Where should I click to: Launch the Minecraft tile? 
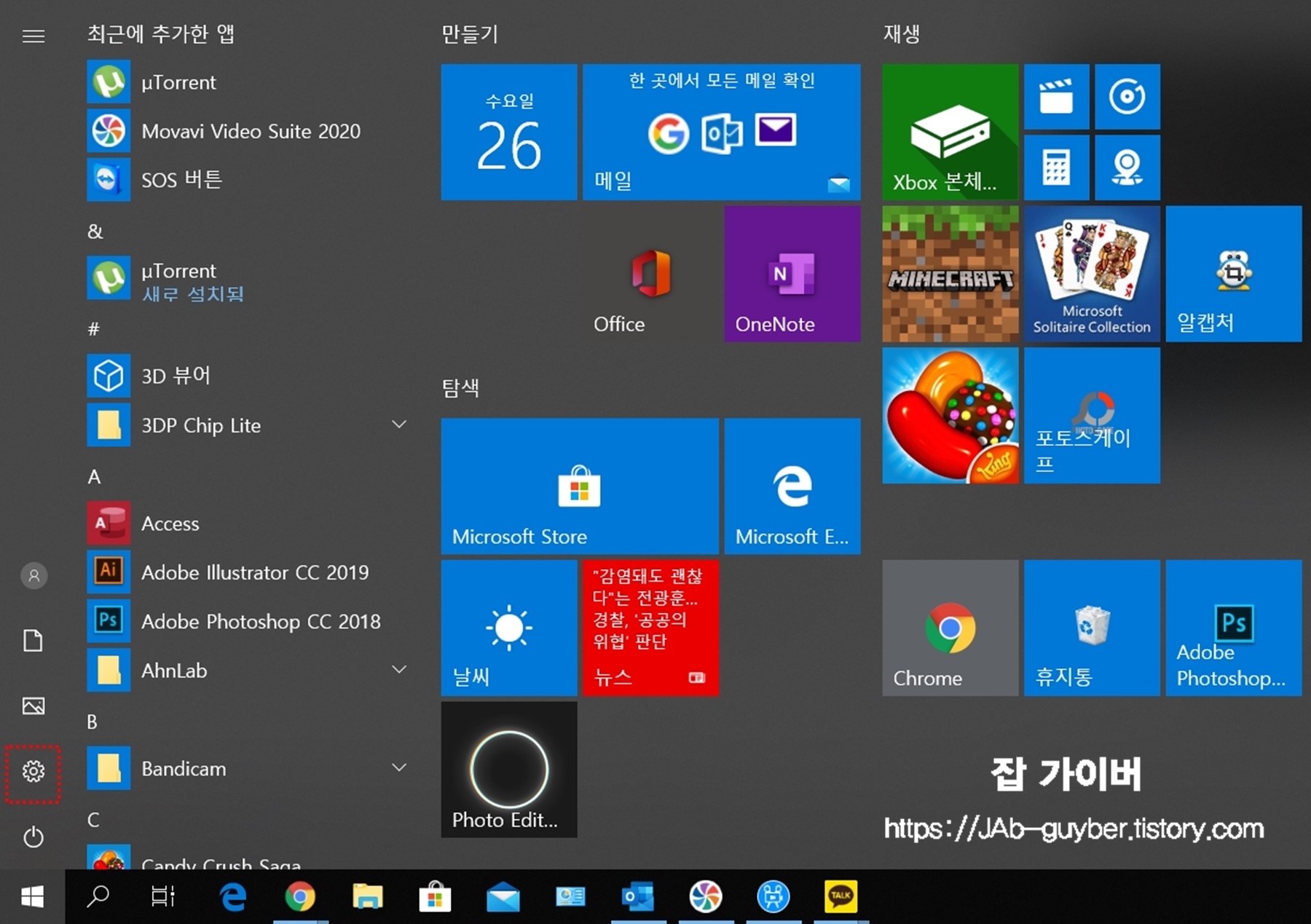point(950,274)
